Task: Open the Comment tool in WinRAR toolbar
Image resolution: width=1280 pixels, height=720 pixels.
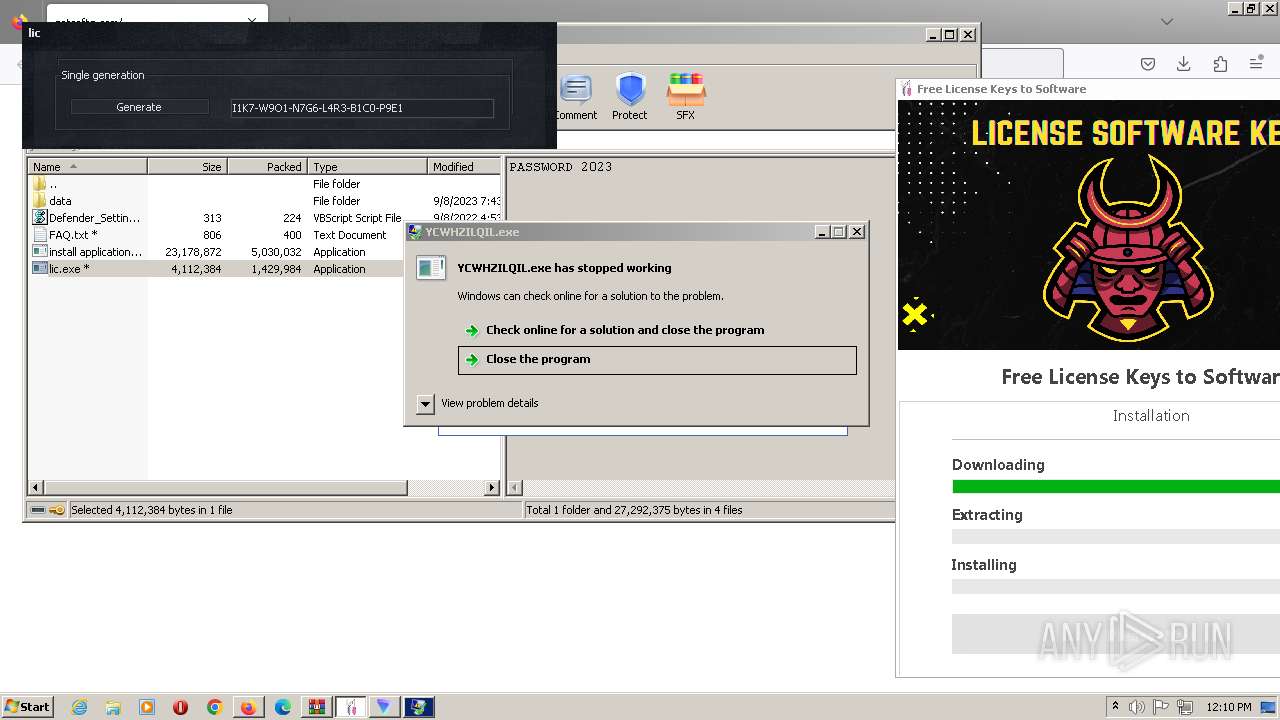Action: pyautogui.click(x=576, y=97)
